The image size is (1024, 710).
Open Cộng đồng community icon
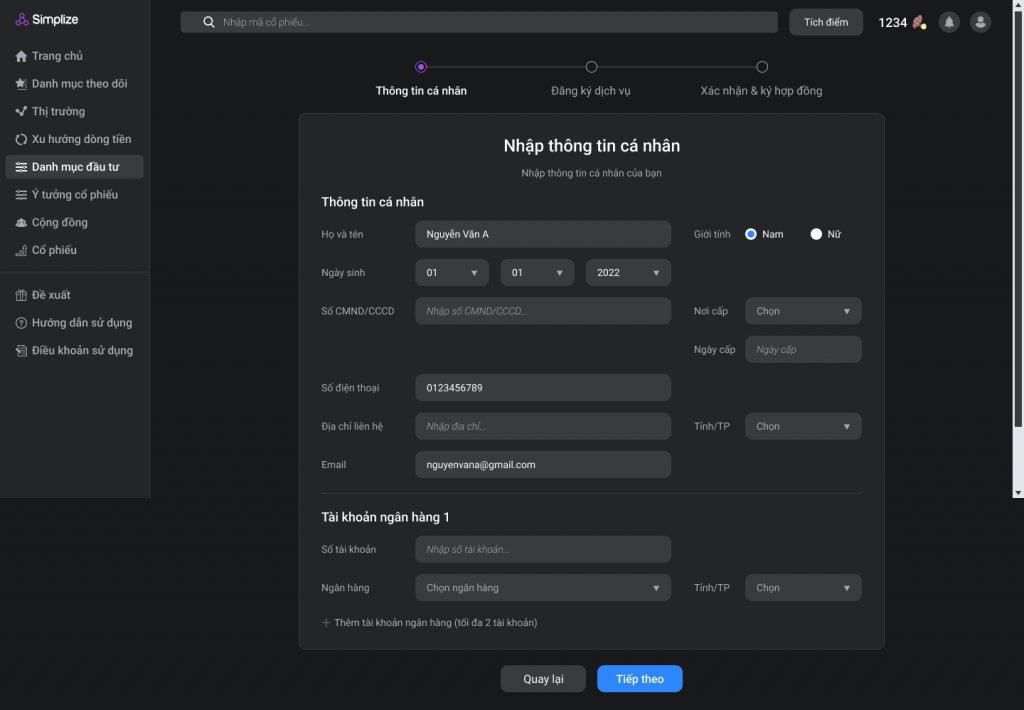click(22, 223)
